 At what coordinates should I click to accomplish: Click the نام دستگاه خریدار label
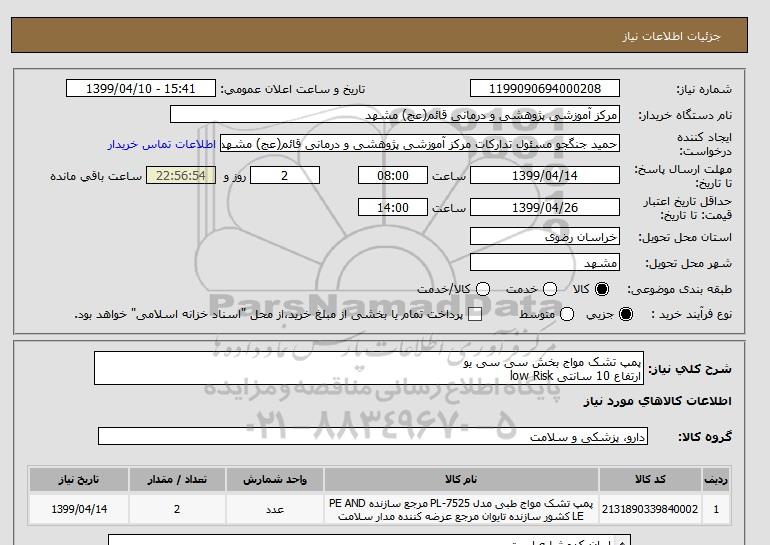[685, 115]
